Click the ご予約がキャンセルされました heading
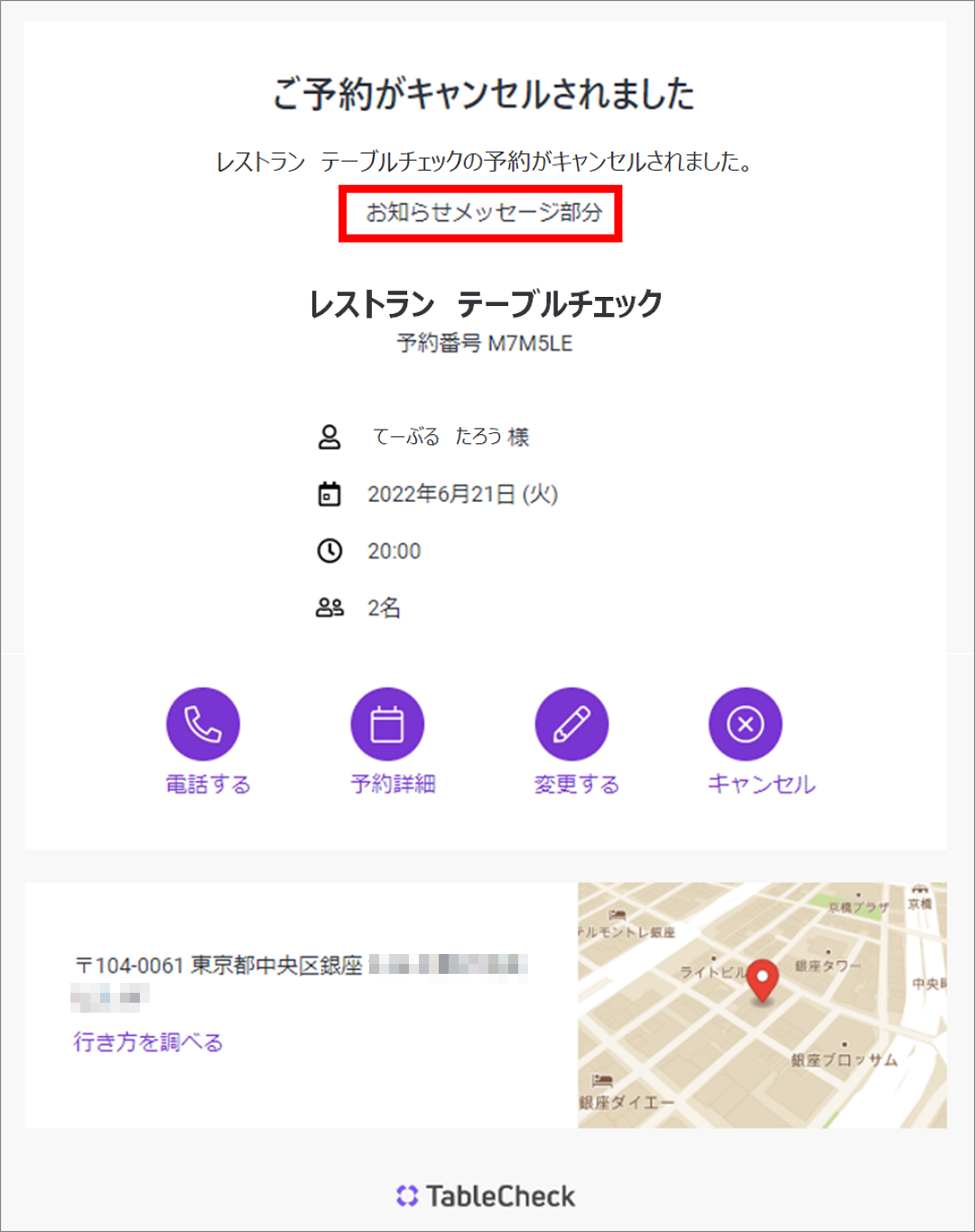 [x=484, y=94]
